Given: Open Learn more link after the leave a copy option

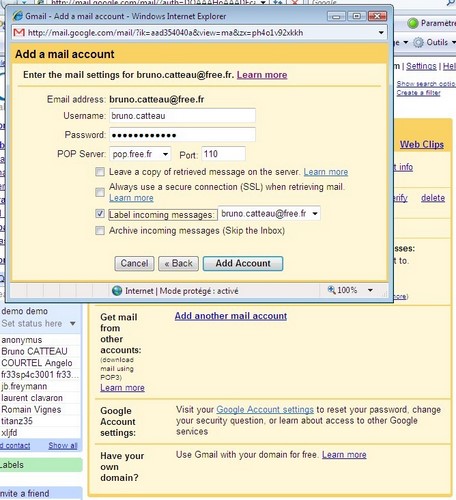Looking at the screenshot, I should (326, 172).
